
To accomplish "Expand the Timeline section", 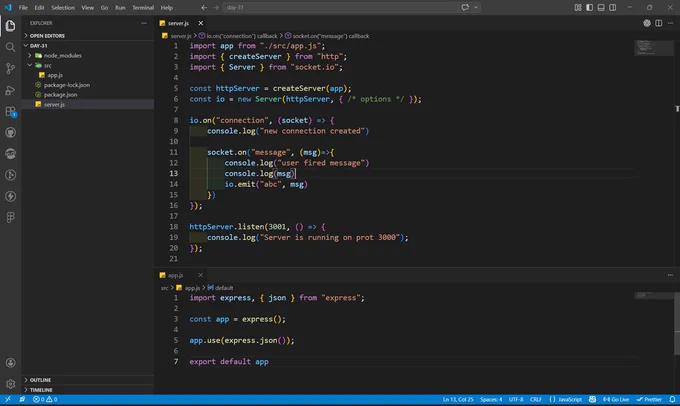I will tap(88, 390).
